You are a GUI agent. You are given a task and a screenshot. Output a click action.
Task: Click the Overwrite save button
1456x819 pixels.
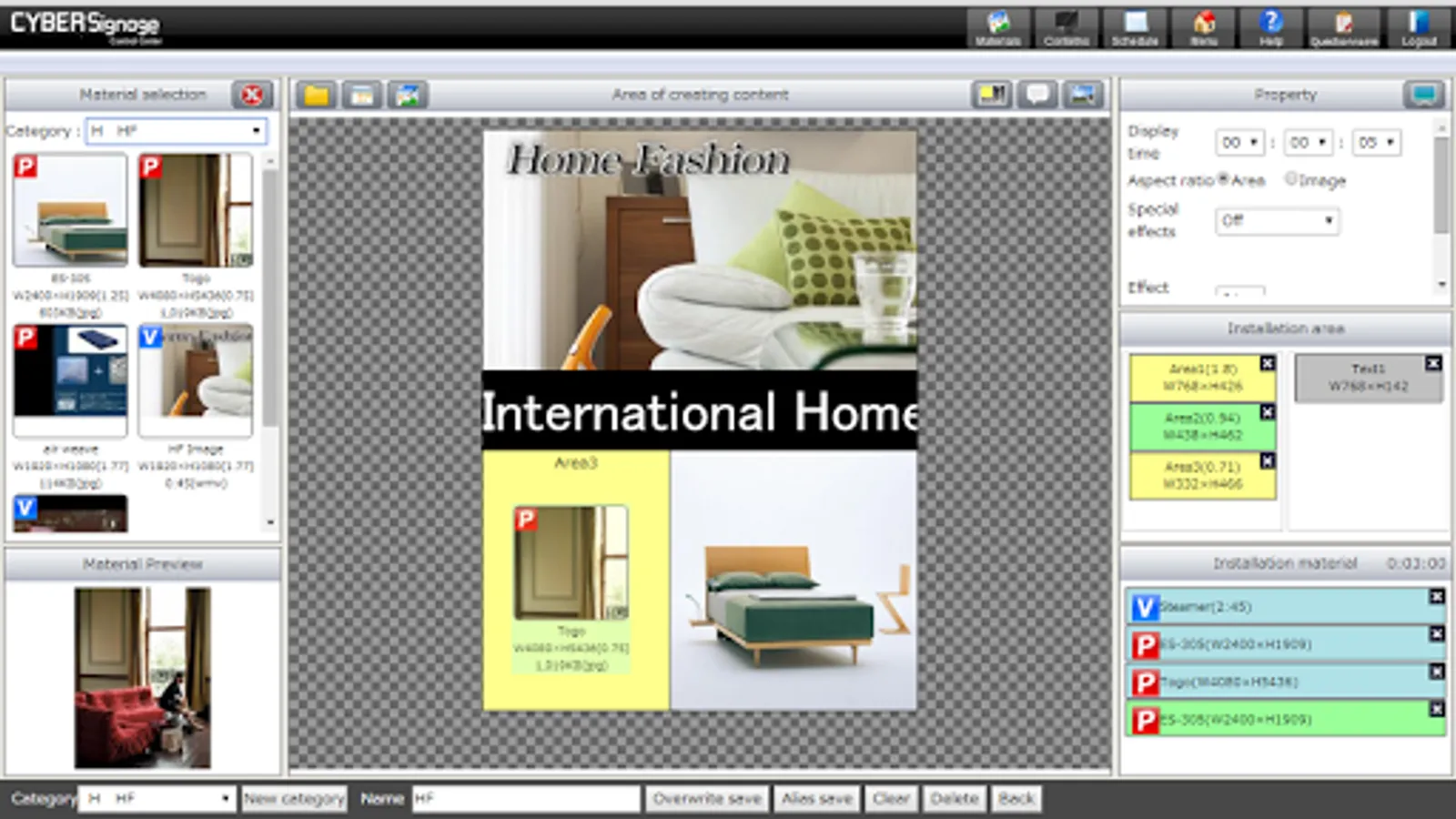(707, 799)
